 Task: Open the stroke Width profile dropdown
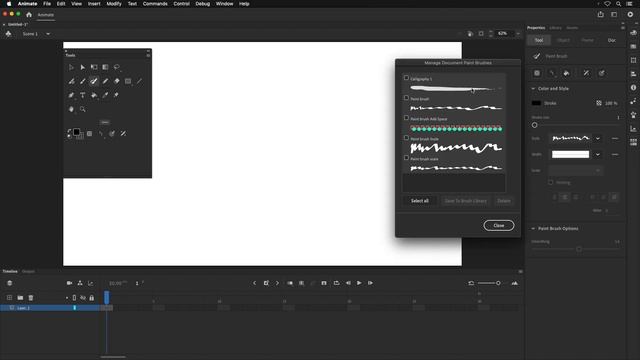point(598,154)
